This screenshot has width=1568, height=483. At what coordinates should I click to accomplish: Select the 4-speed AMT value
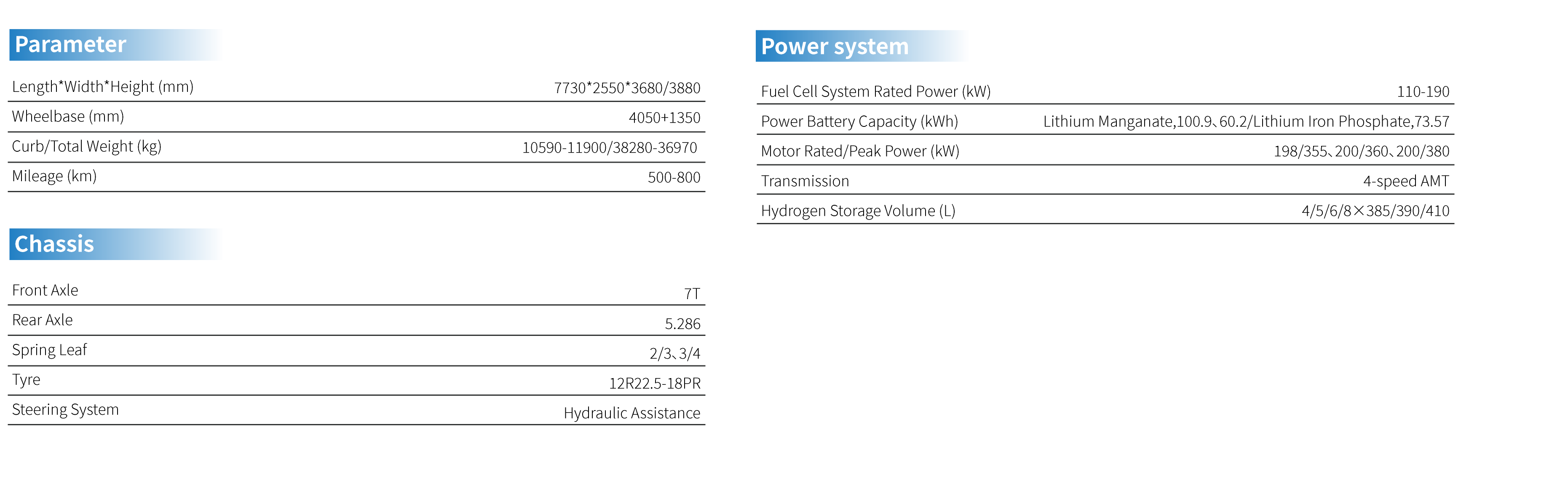[1406, 182]
